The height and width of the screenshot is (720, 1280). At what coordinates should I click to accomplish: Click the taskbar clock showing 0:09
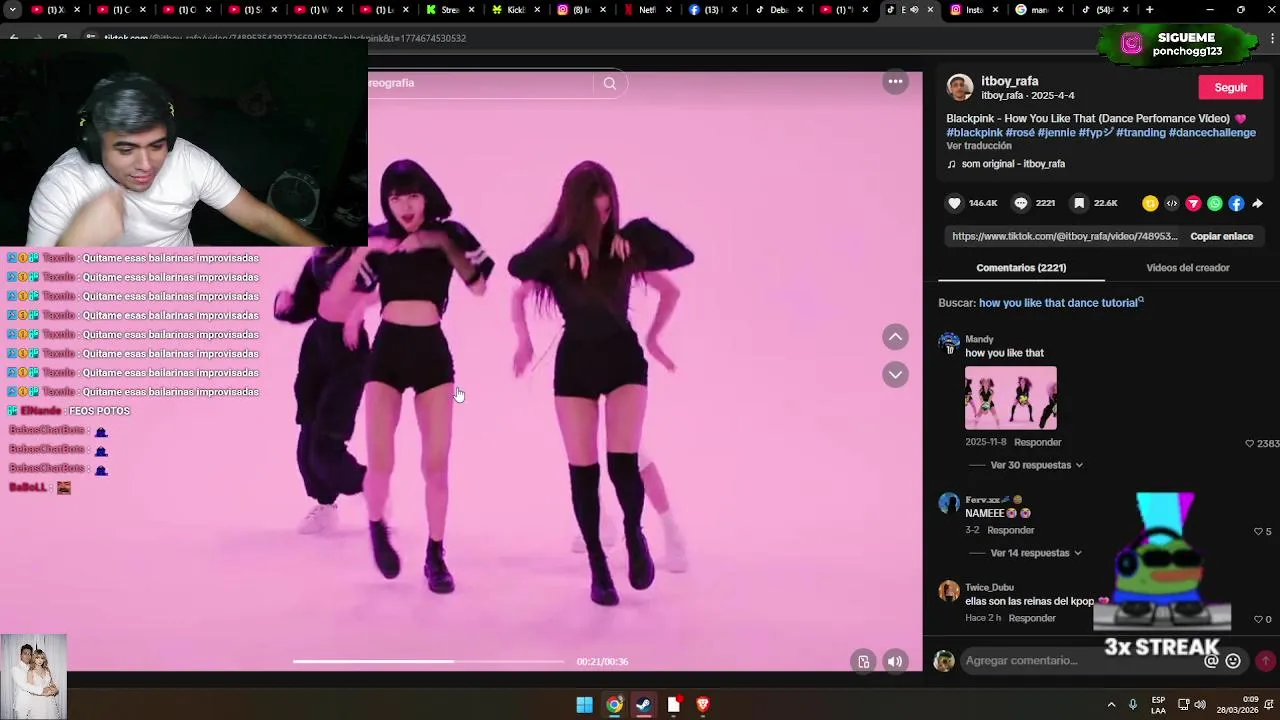[1236, 705]
